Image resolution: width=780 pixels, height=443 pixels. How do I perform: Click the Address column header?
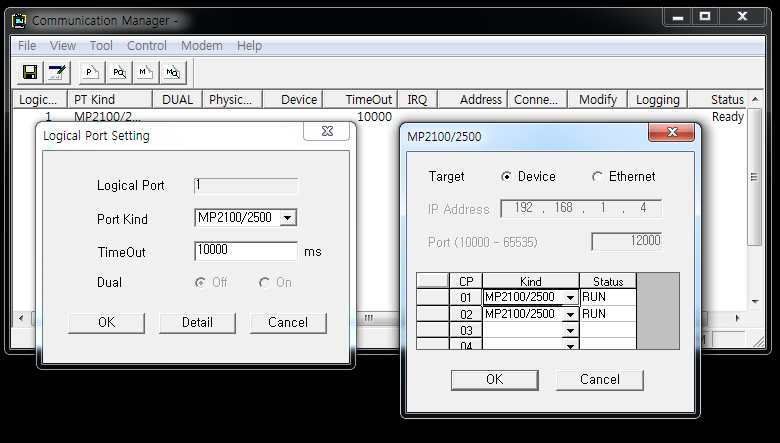click(473, 99)
